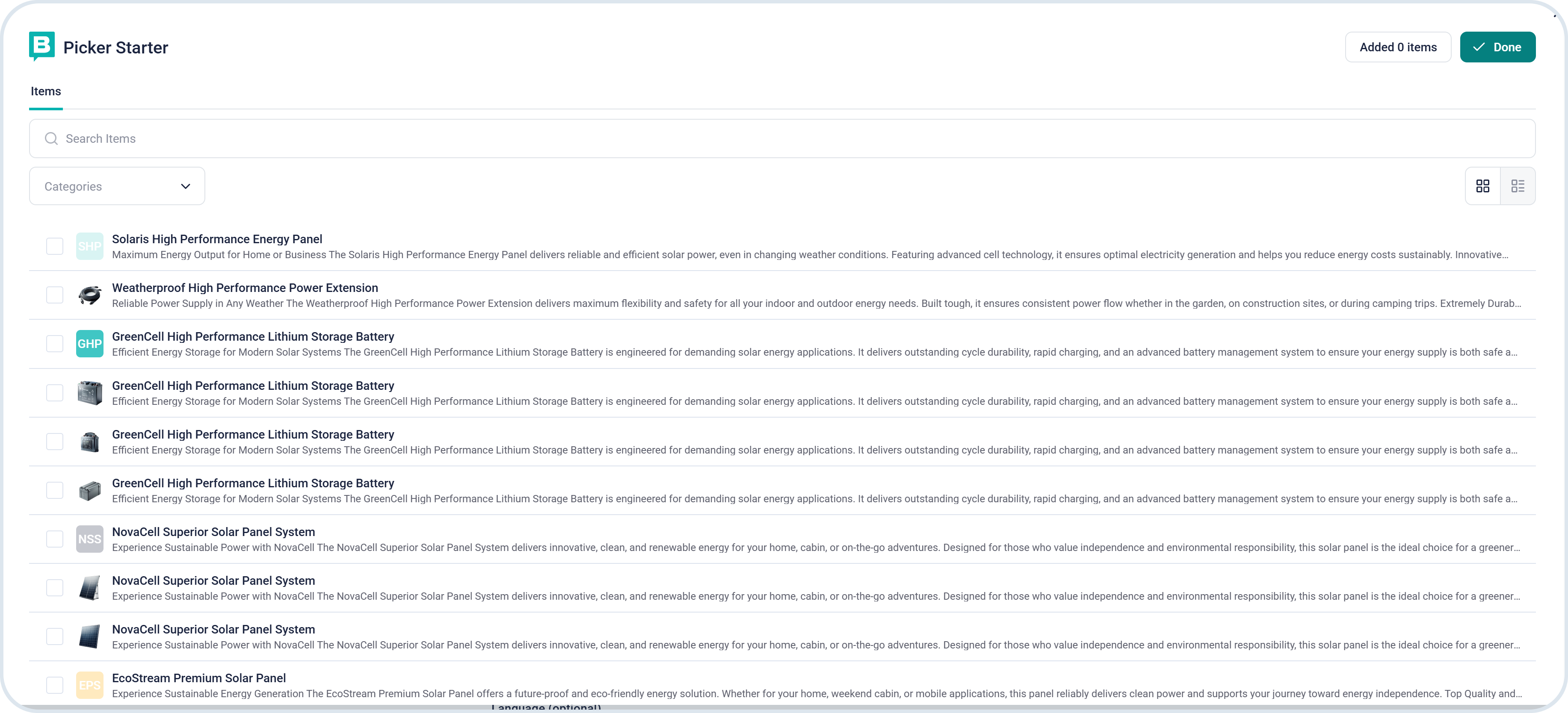
Task: Expand Categories using the chevron arrow
Action: pos(186,186)
